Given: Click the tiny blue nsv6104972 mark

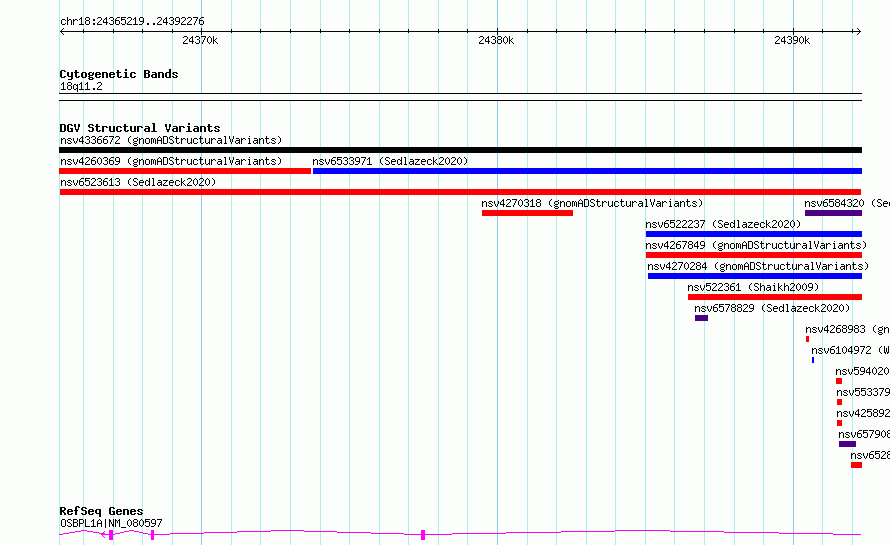Looking at the screenshot, I should pyautogui.click(x=813, y=360).
